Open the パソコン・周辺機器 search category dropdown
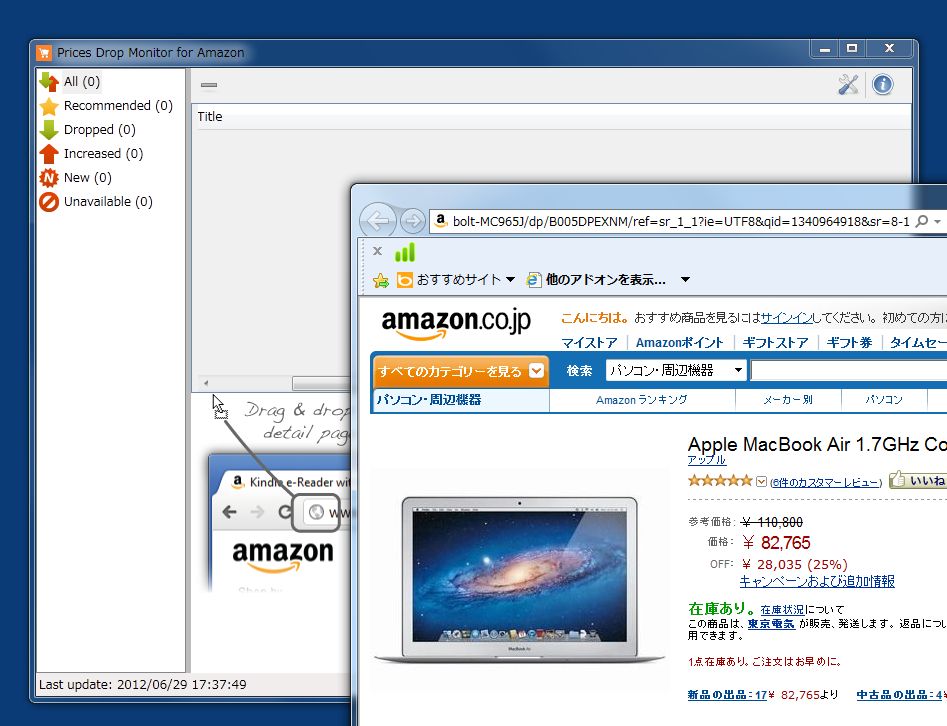 (x=676, y=370)
